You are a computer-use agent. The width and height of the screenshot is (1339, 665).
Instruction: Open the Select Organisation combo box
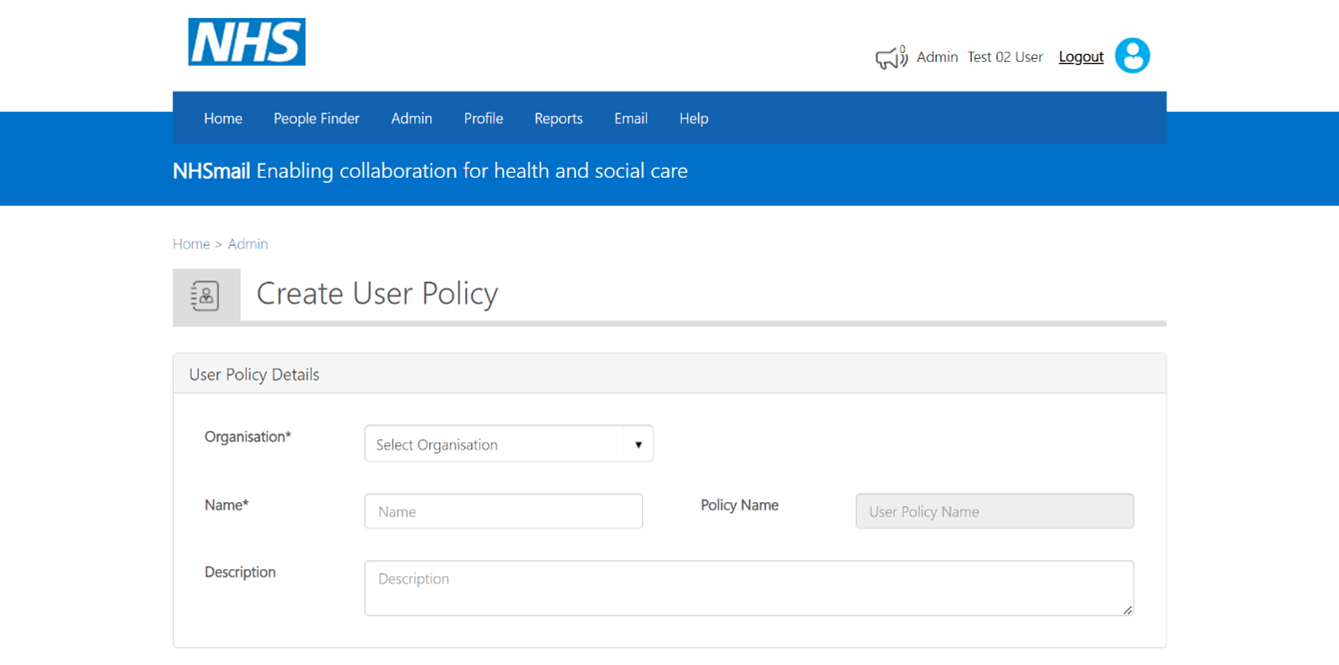coord(509,444)
